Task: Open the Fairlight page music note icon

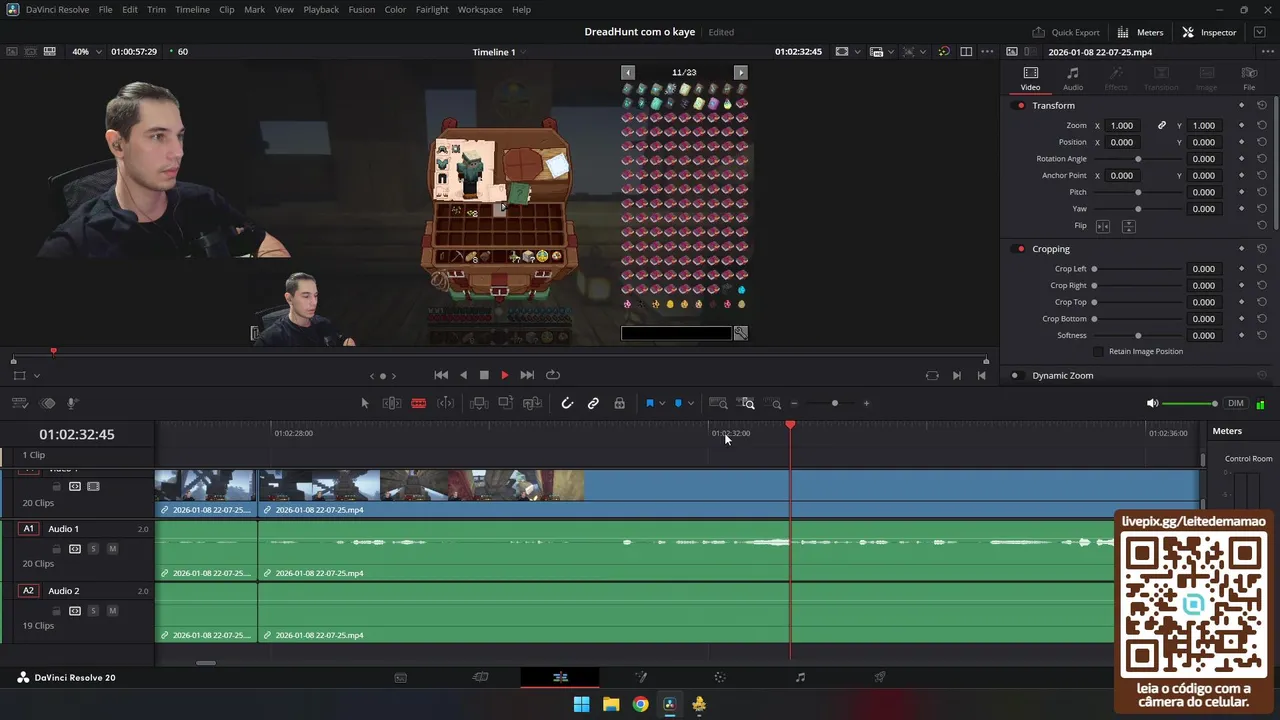Action: click(800, 677)
